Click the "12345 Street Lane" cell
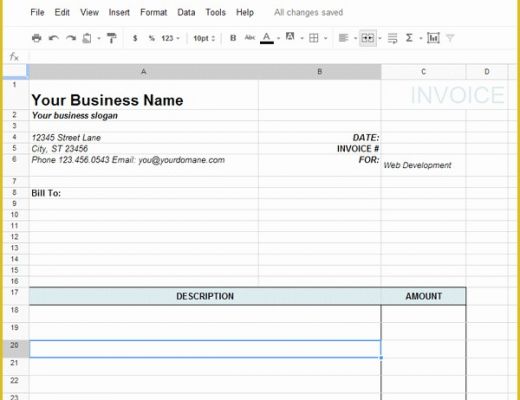Viewport: 520px width, 400px height. coord(144,137)
